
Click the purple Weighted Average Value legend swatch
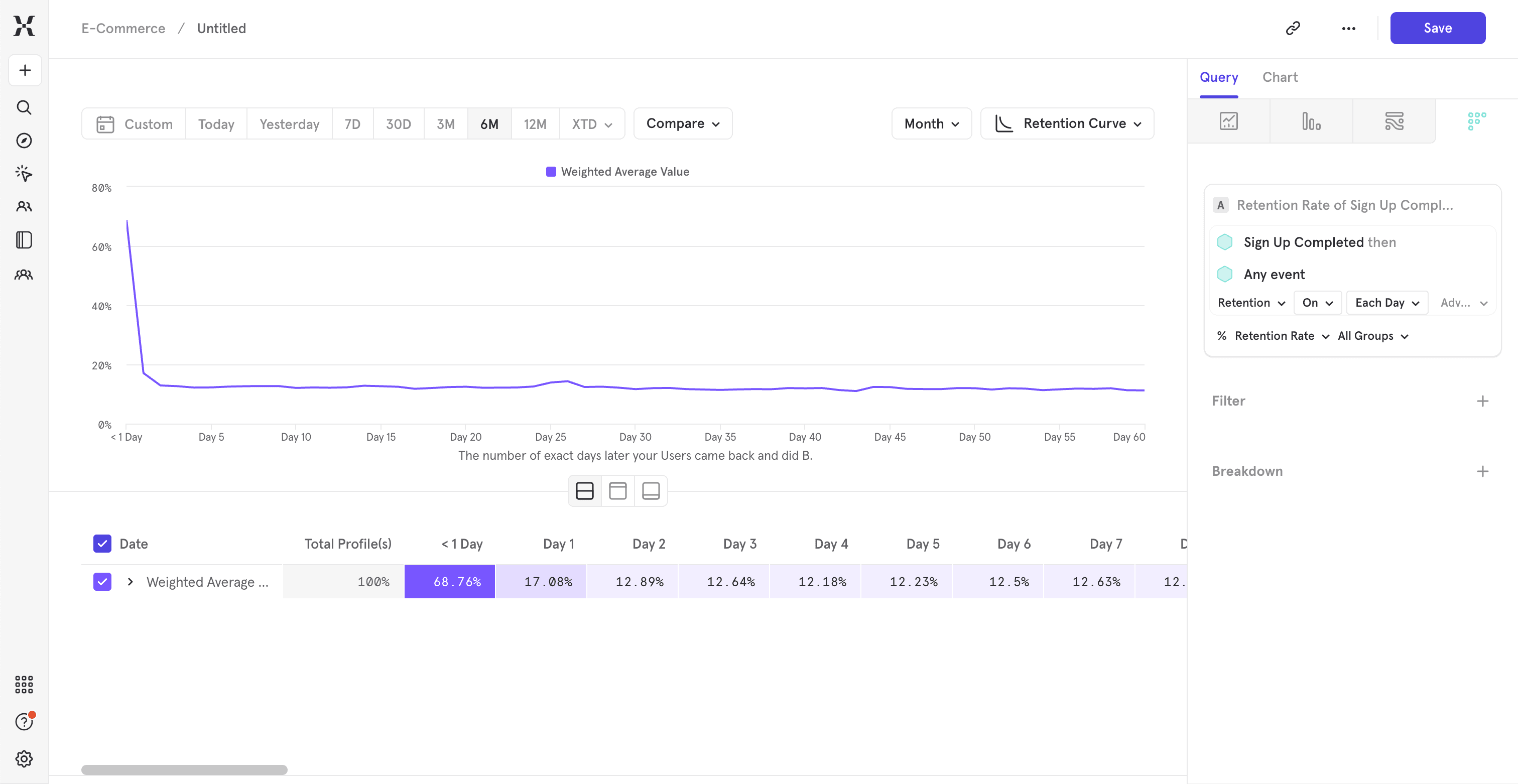coord(550,171)
